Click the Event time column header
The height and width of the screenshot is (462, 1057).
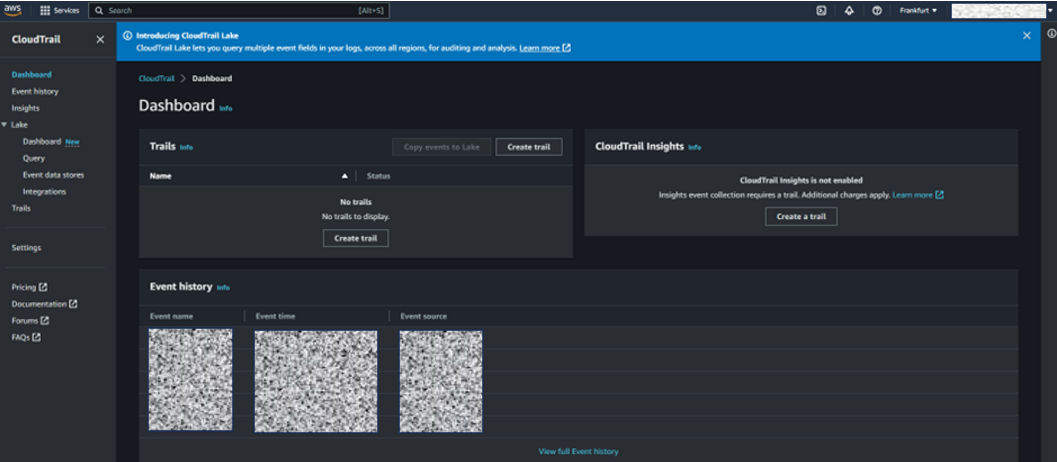tap(275, 316)
